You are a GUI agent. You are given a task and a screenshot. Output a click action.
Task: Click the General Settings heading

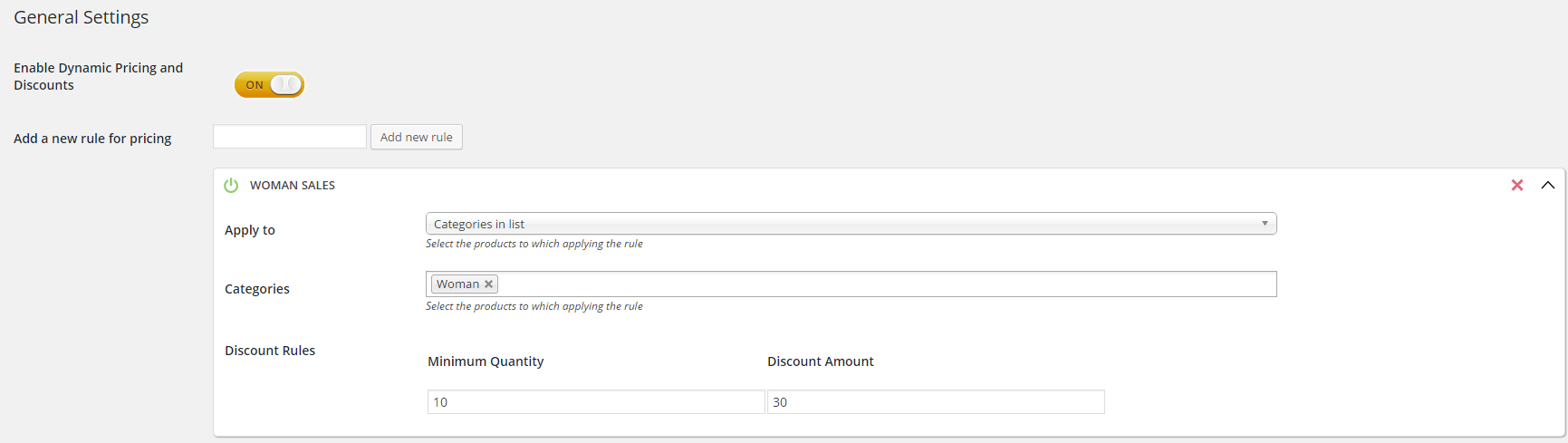pos(81,17)
